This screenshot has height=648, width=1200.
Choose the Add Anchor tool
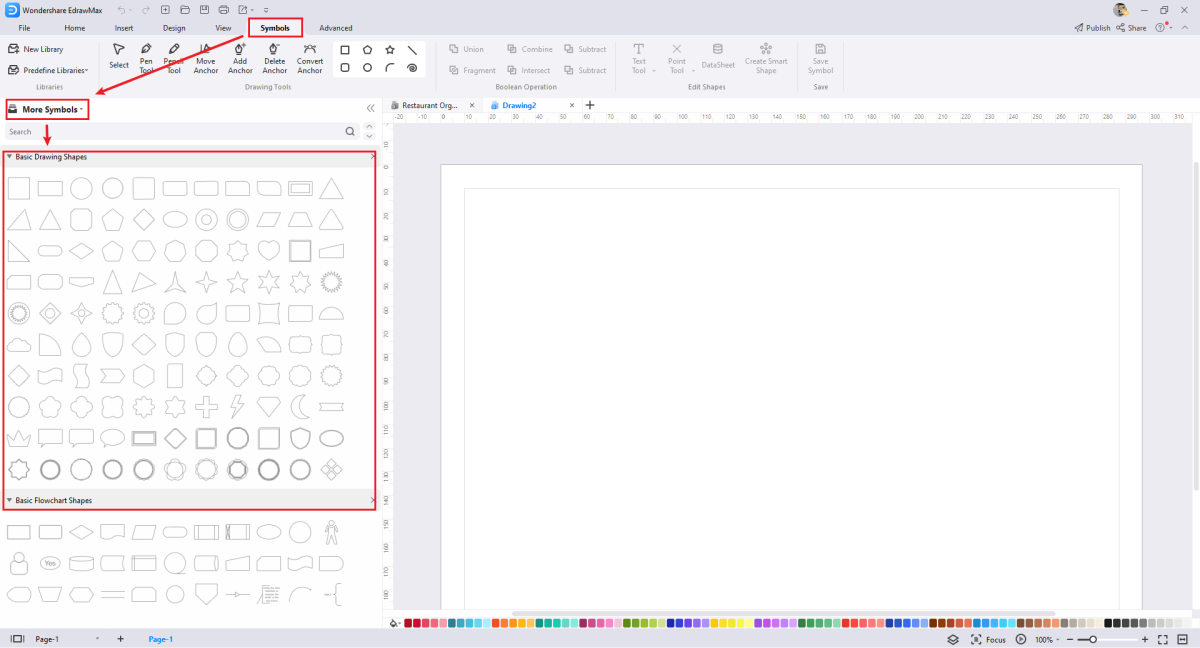240,58
